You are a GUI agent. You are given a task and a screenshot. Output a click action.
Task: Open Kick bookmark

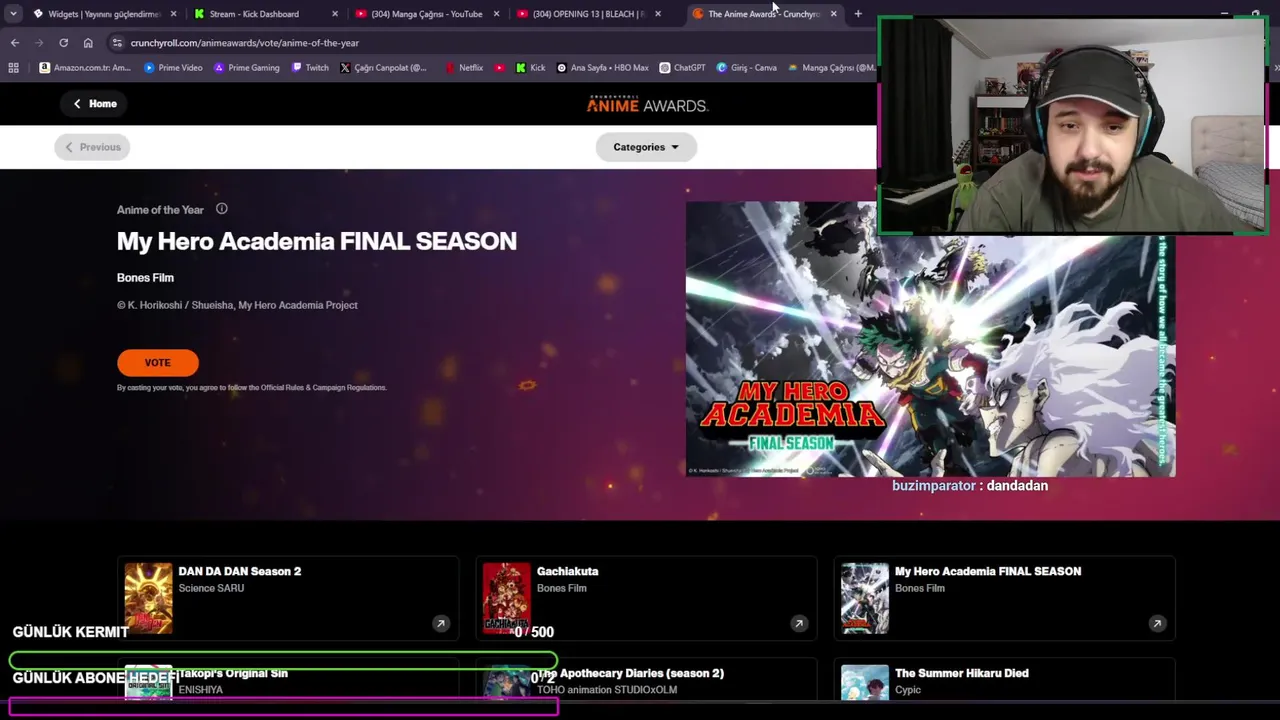(531, 68)
